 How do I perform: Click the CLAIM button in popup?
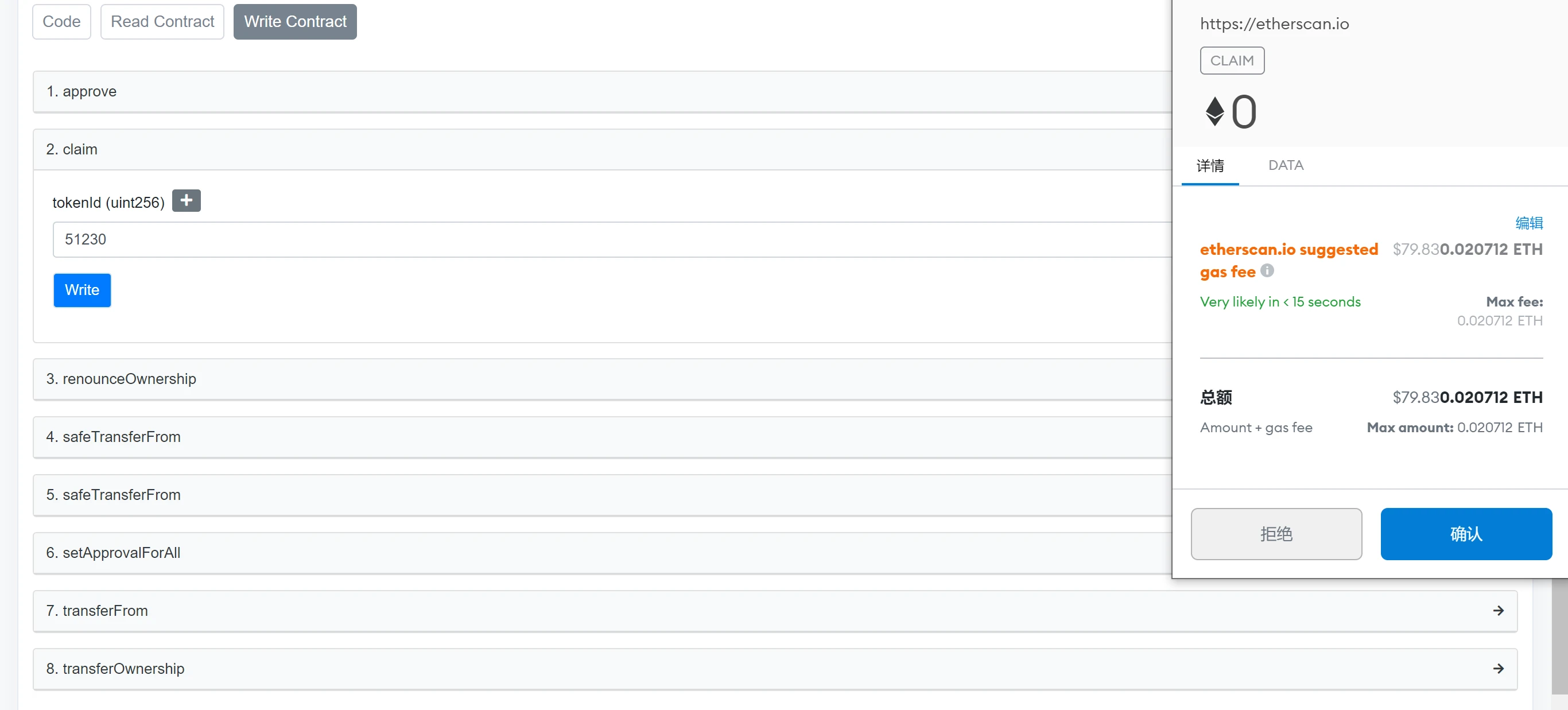coord(1232,60)
